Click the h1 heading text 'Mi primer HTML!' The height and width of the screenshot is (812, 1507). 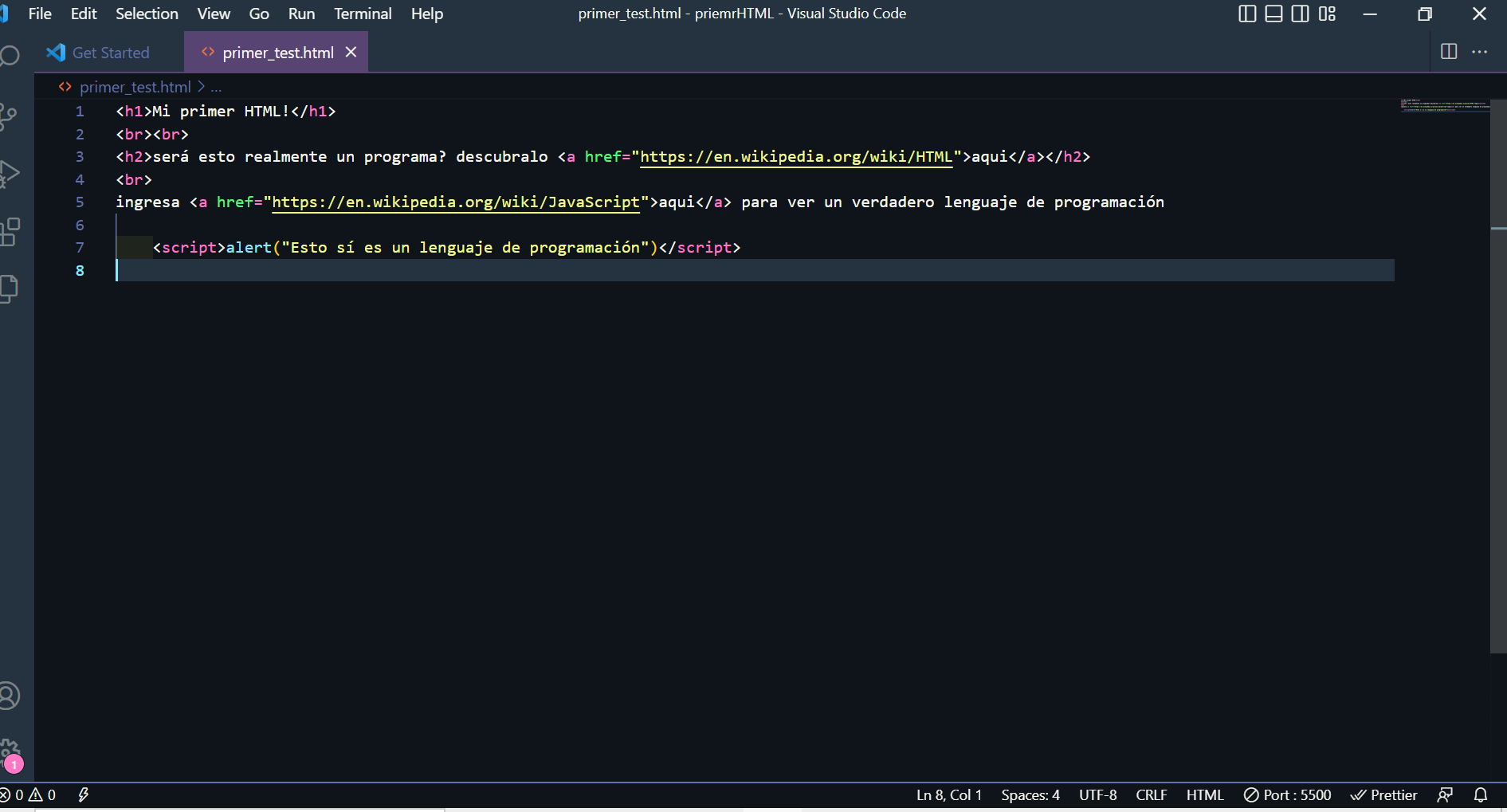221,112
